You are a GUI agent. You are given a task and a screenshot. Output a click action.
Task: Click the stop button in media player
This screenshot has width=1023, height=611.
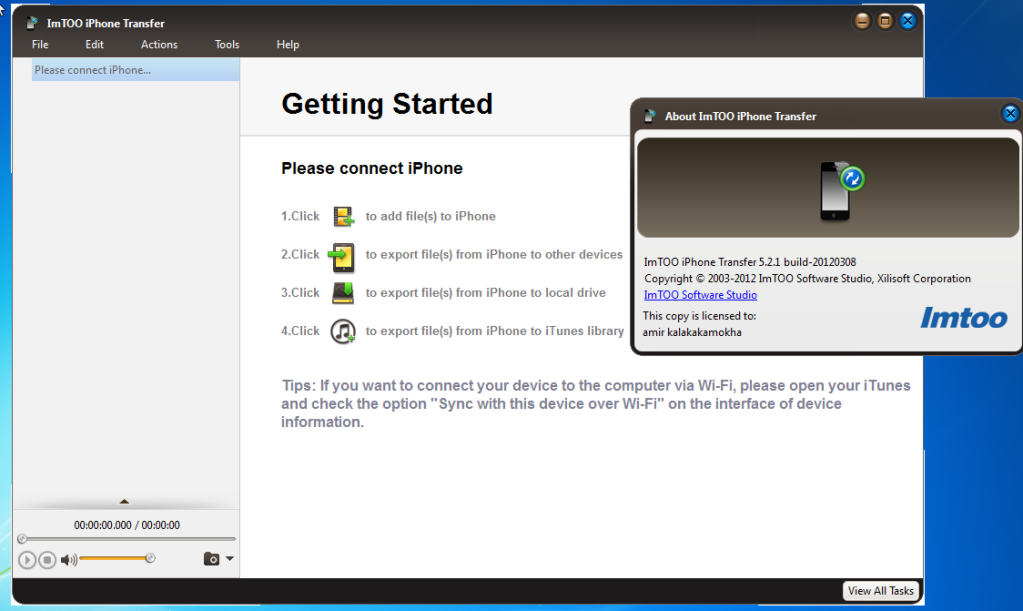click(47, 559)
